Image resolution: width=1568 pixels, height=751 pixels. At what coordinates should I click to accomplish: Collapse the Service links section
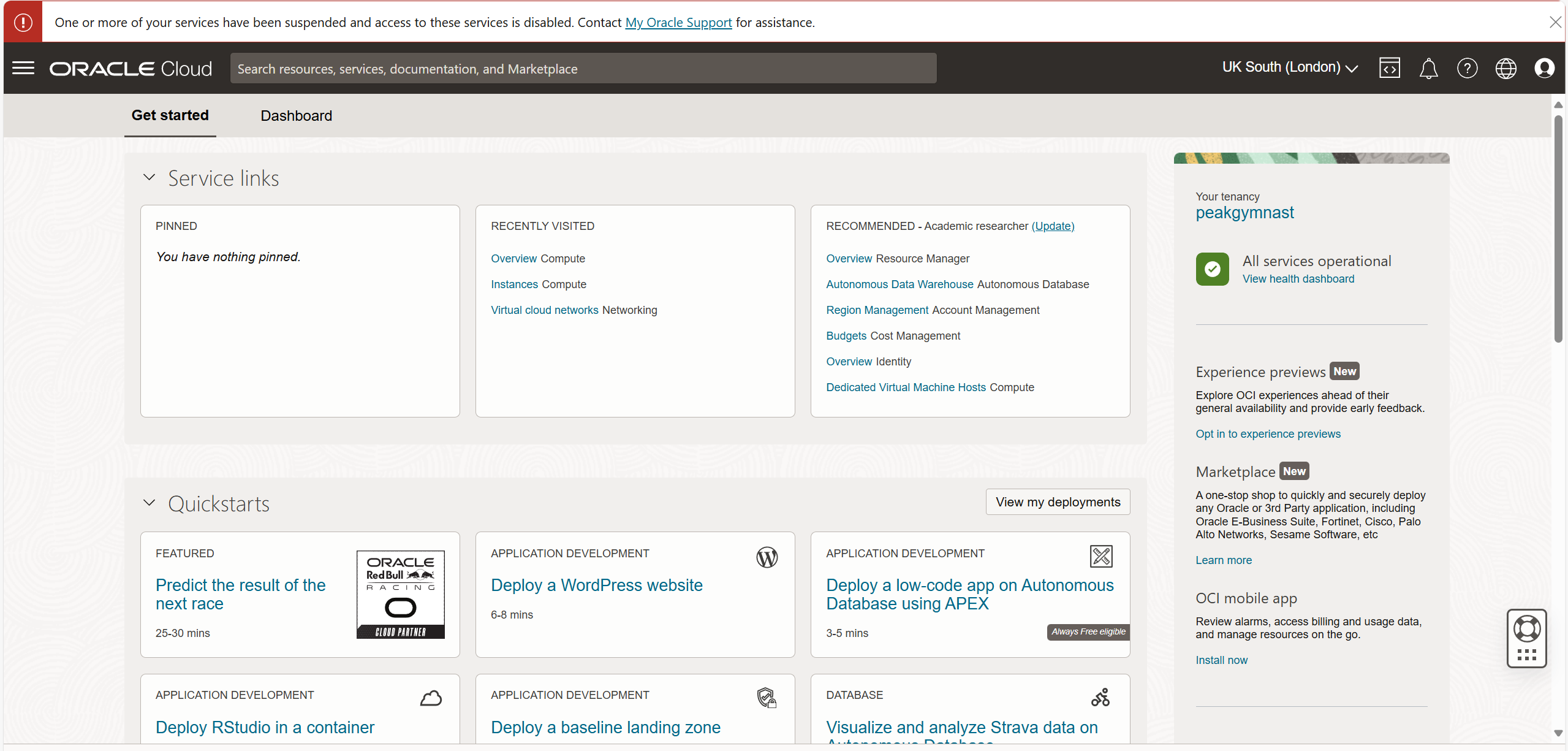[149, 178]
